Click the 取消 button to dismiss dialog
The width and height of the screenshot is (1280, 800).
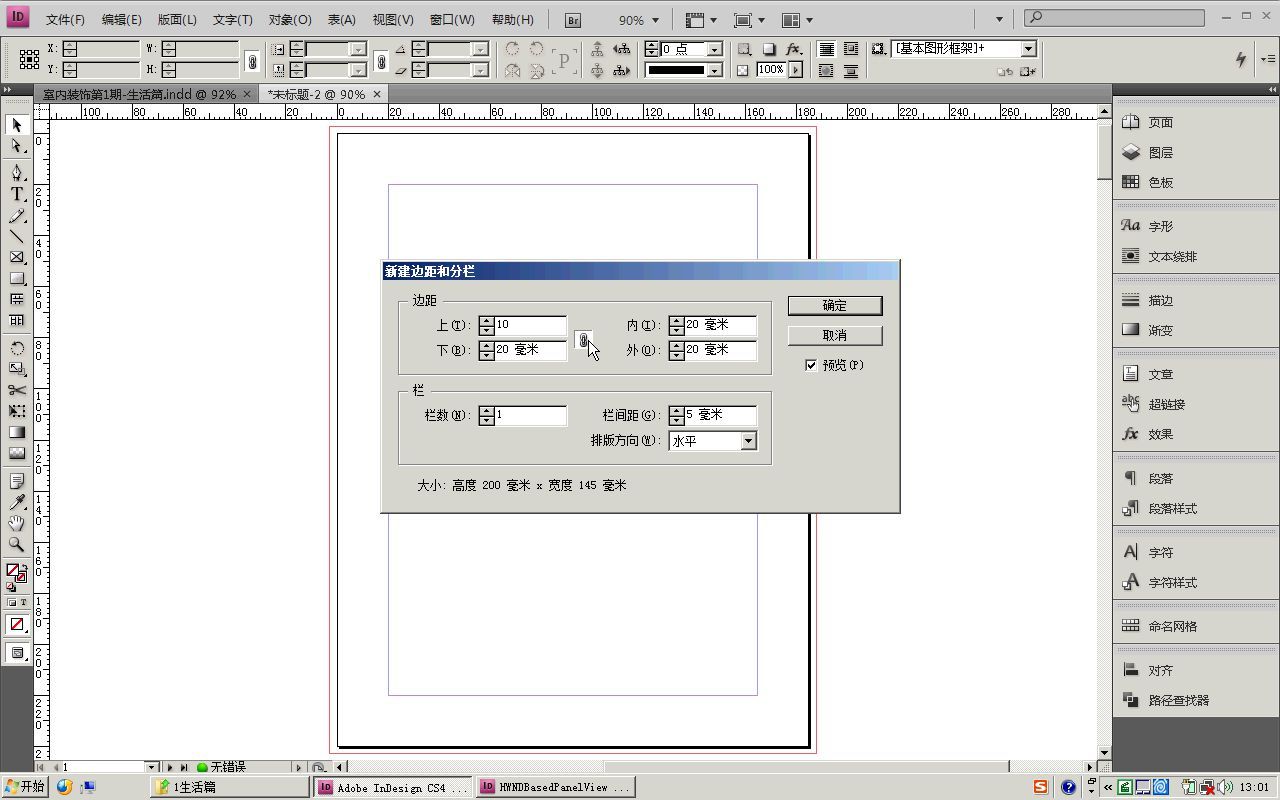click(834, 335)
